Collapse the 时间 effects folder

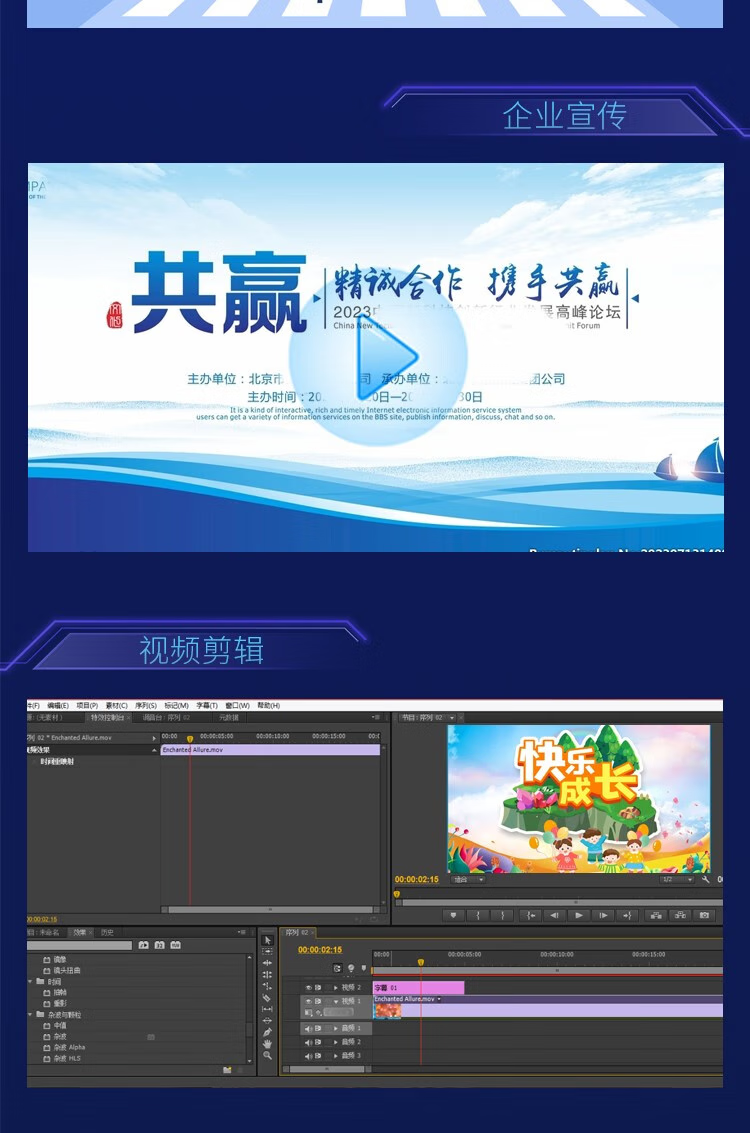pyautogui.click(x=30, y=981)
